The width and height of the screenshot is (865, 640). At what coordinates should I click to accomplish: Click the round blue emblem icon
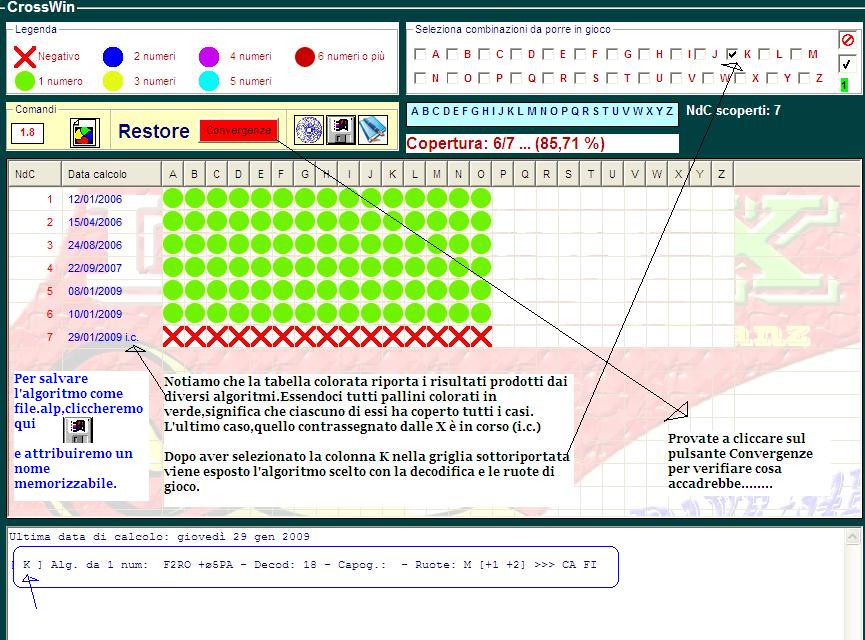(x=309, y=130)
